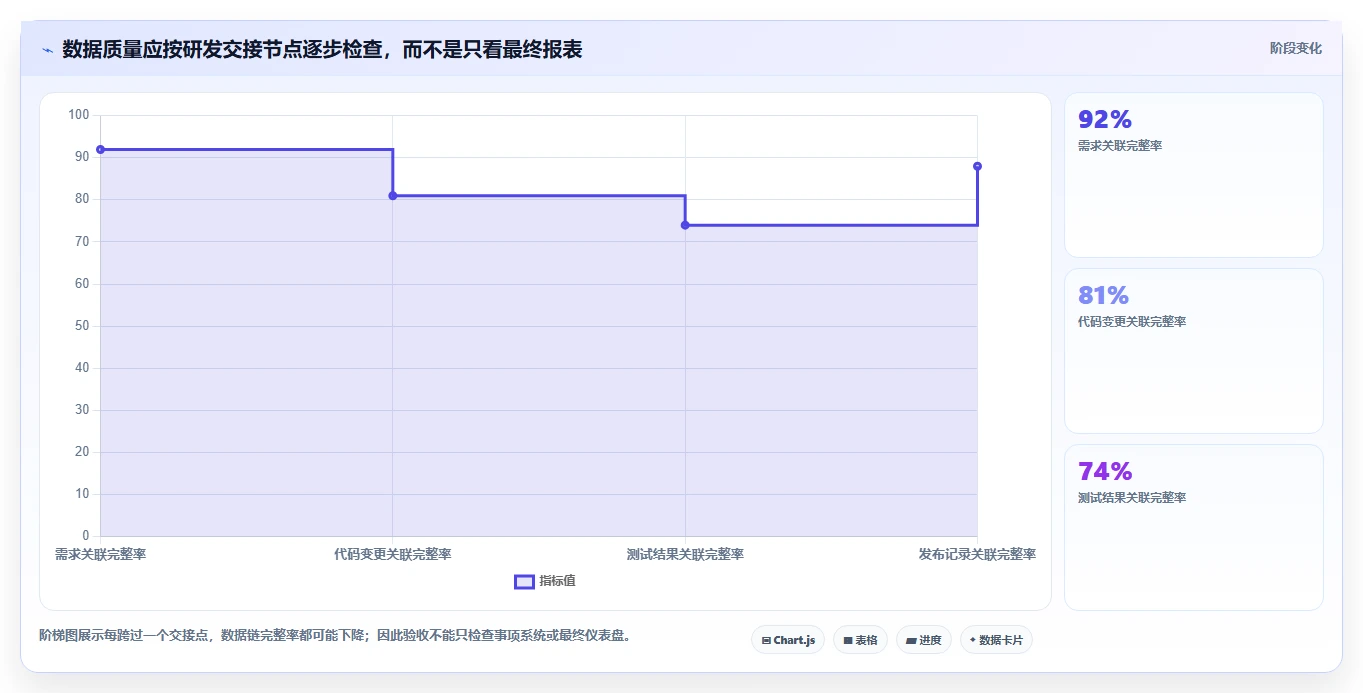The width and height of the screenshot is (1363, 693).
Task: Click the 92% metric card value
Action: click(x=1105, y=120)
